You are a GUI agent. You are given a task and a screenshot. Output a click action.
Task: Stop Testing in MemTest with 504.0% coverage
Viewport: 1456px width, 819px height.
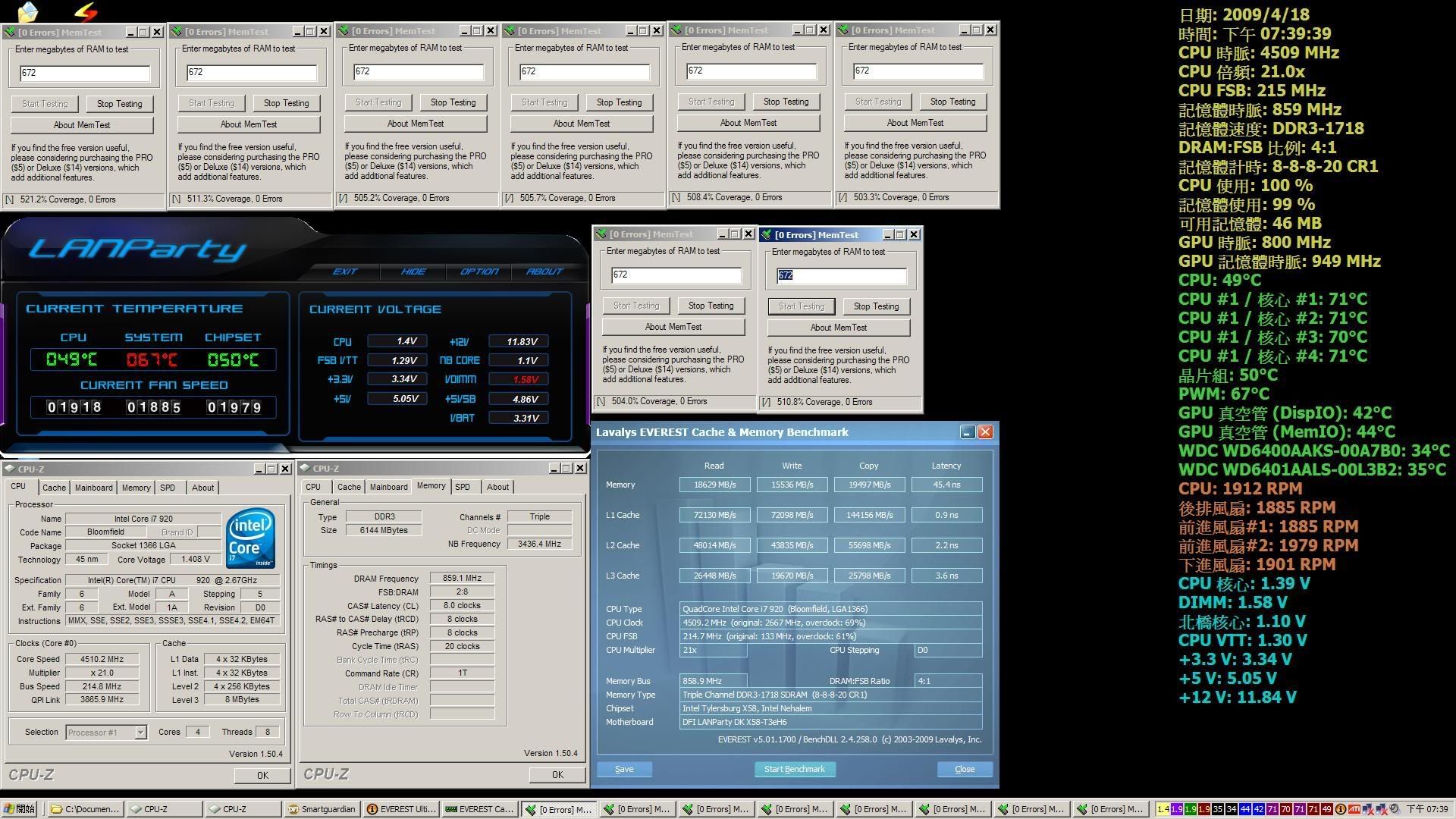click(x=711, y=306)
